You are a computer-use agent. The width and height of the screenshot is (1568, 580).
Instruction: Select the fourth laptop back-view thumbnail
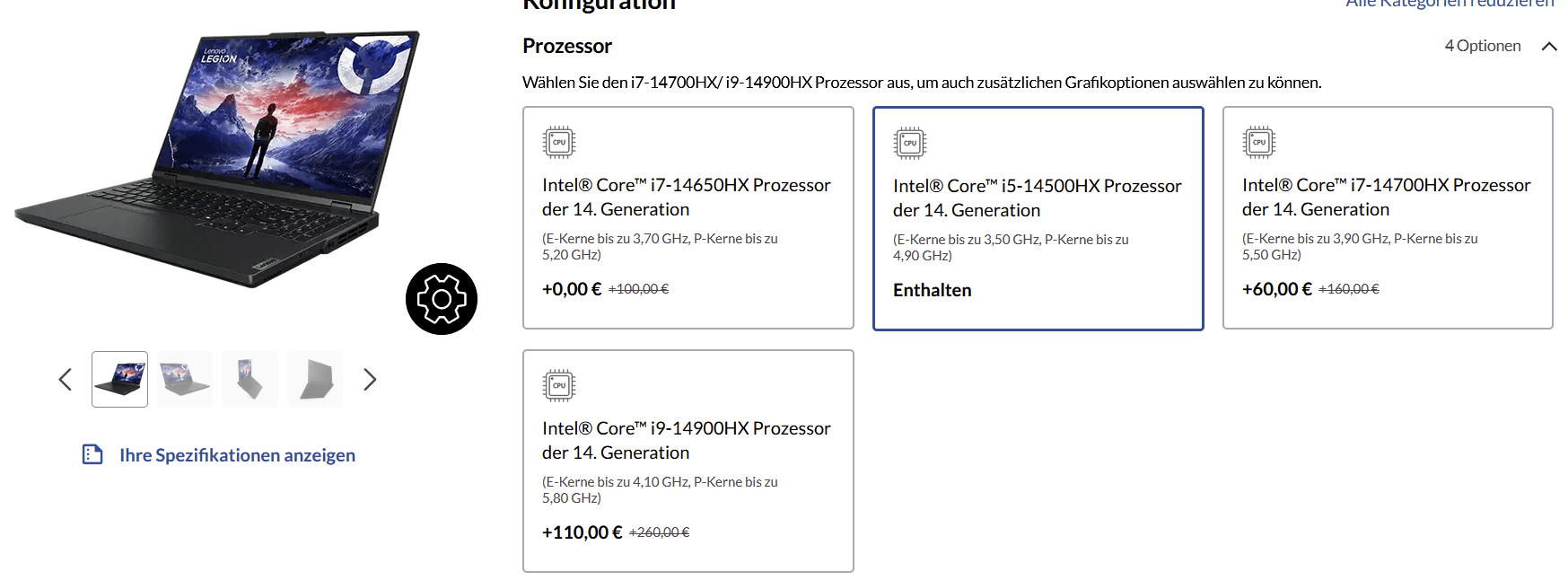(315, 380)
